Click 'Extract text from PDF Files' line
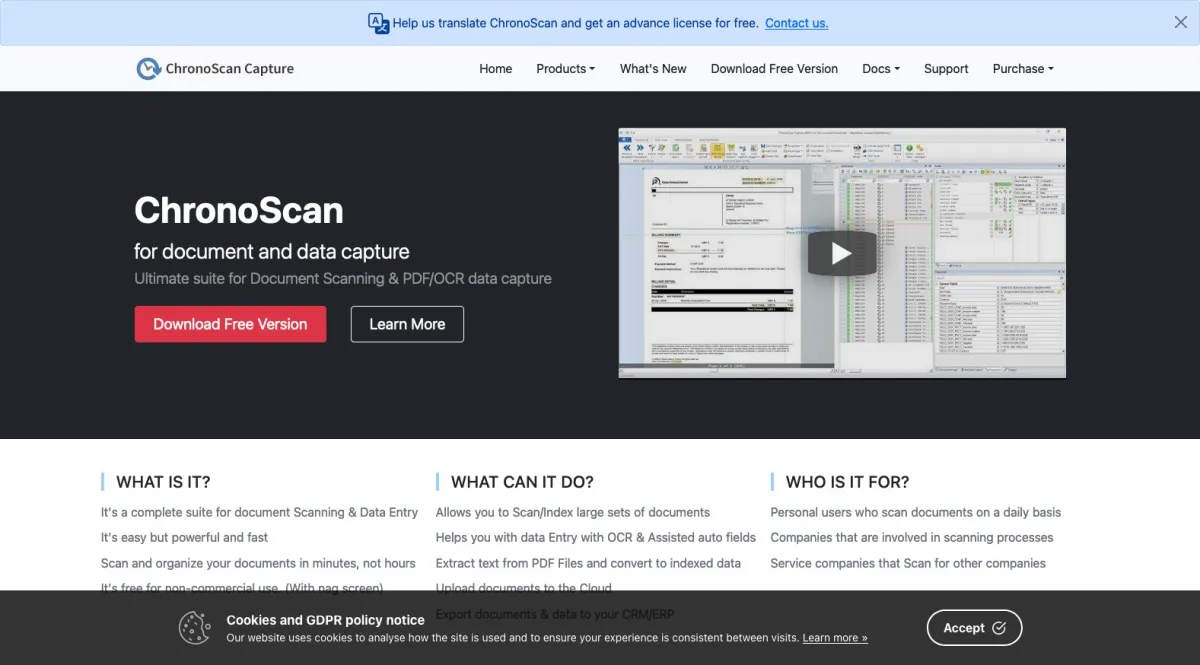The width and height of the screenshot is (1200, 665). click(589, 563)
